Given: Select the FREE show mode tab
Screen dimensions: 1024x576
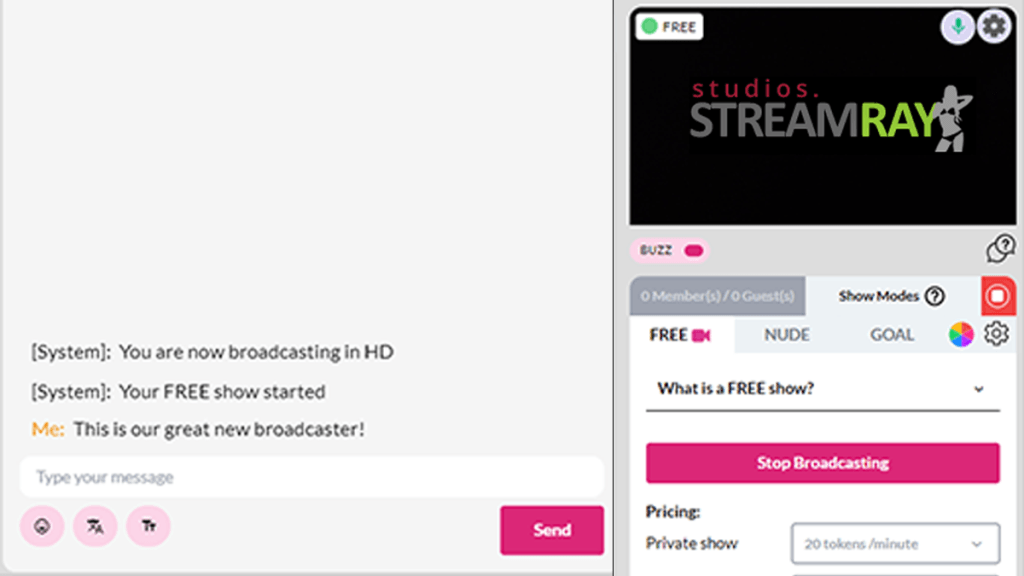Looking at the screenshot, I should (681, 335).
